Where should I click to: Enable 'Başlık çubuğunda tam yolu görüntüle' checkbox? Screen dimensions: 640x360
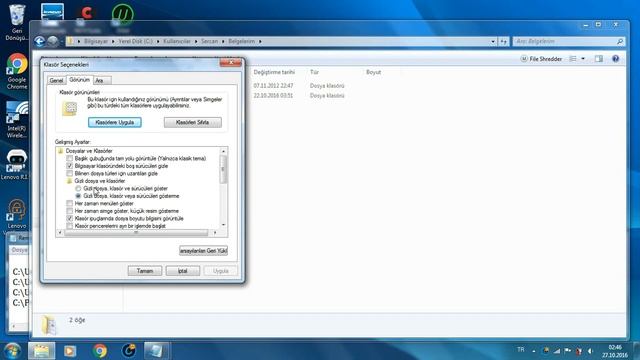(x=69, y=158)
